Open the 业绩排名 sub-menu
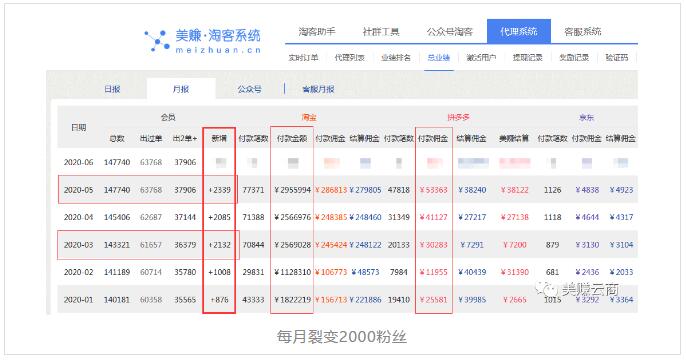This screenshot has height=360, width=686. pos(396,58)
